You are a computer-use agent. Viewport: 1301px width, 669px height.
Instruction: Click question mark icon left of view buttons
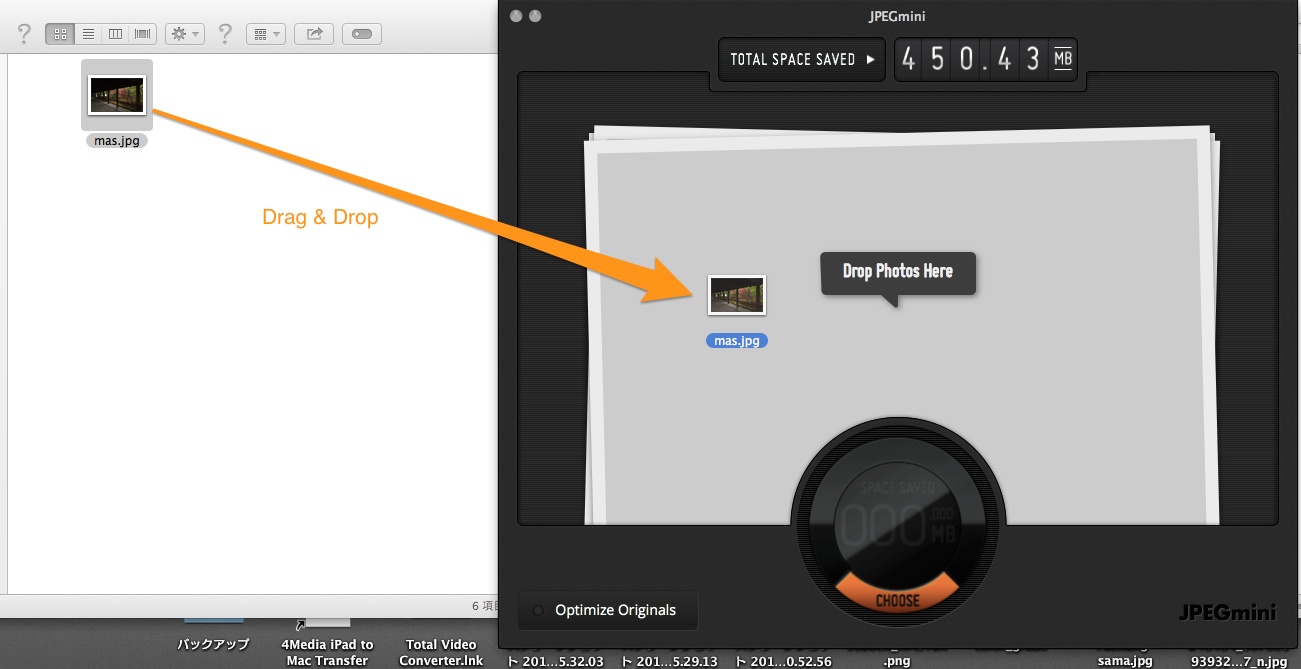coord(25,34)
